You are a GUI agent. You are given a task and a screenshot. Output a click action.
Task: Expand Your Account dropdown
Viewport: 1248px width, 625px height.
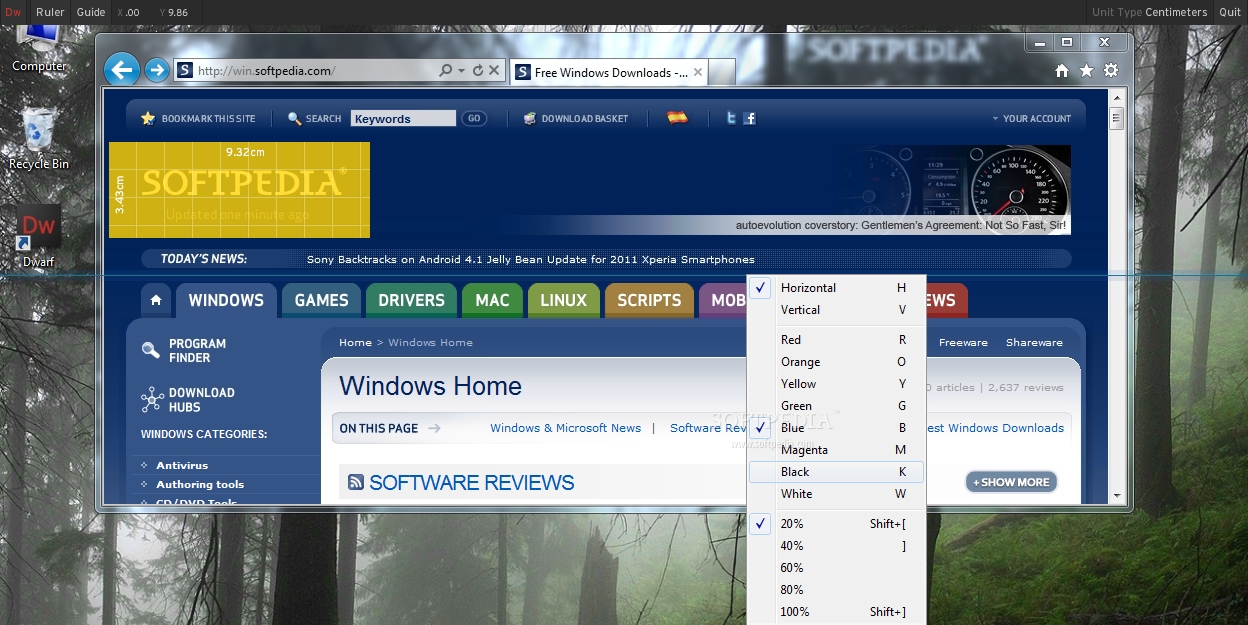(1031, 118)
